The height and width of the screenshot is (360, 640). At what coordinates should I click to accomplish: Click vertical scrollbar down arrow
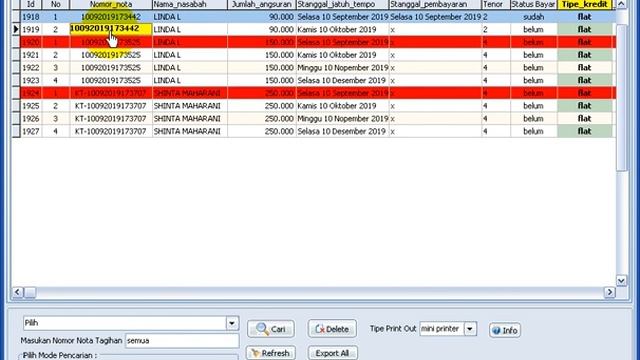621,280
